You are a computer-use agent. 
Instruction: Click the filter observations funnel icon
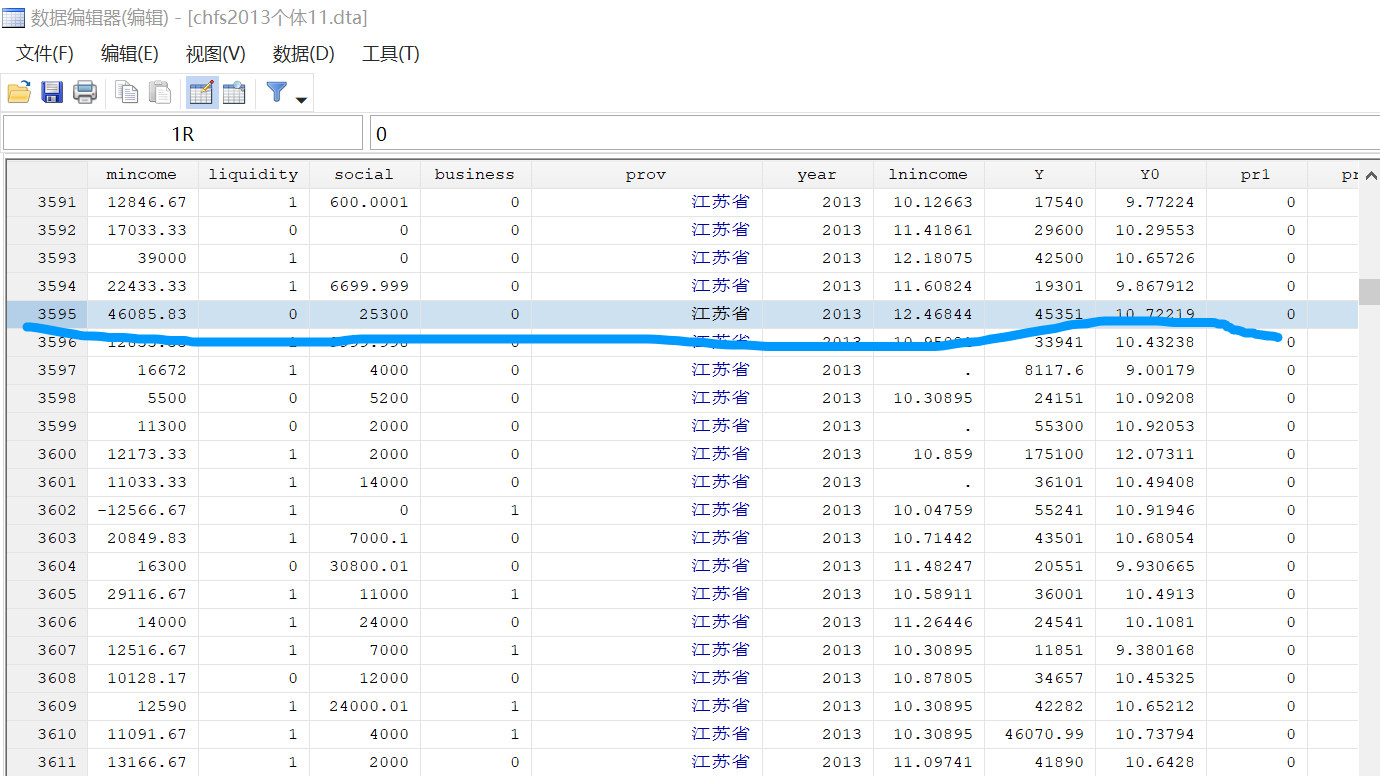pos(277,93)
